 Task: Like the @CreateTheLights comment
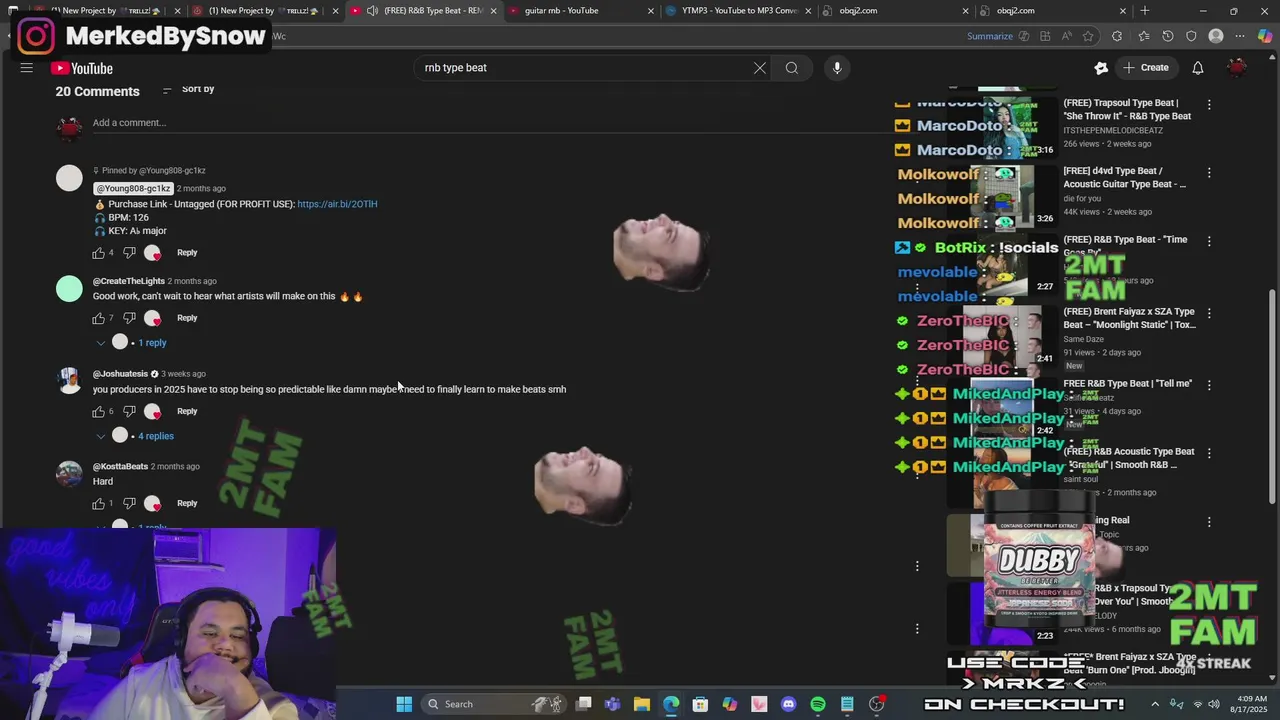(x=98, y=318)
